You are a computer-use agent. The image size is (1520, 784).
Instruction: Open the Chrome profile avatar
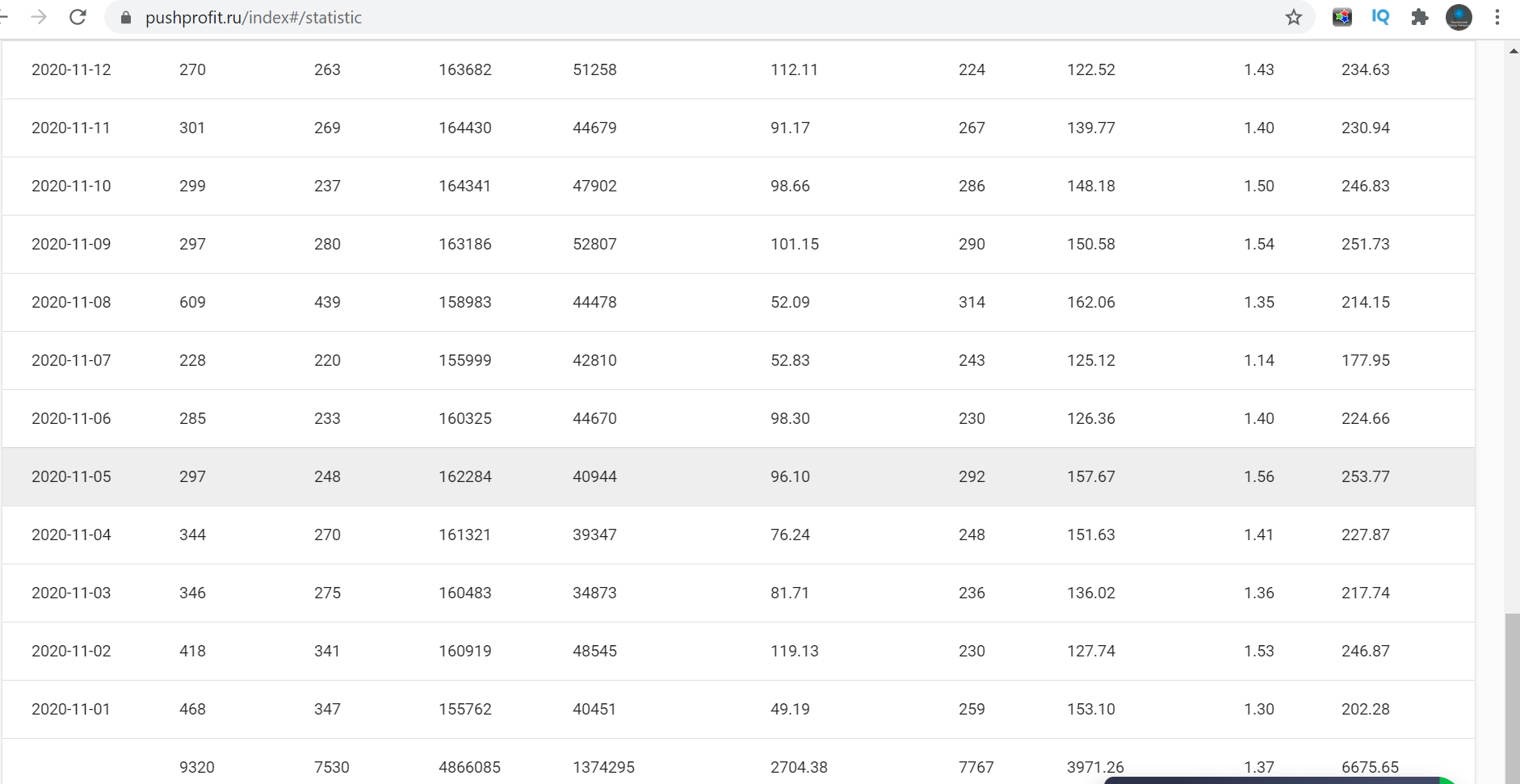pyautogui.click(x=1459, y=17)
